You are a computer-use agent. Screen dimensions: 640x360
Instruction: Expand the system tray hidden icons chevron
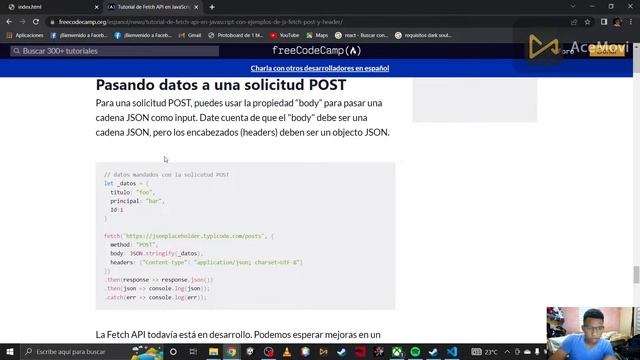[507, 351]
